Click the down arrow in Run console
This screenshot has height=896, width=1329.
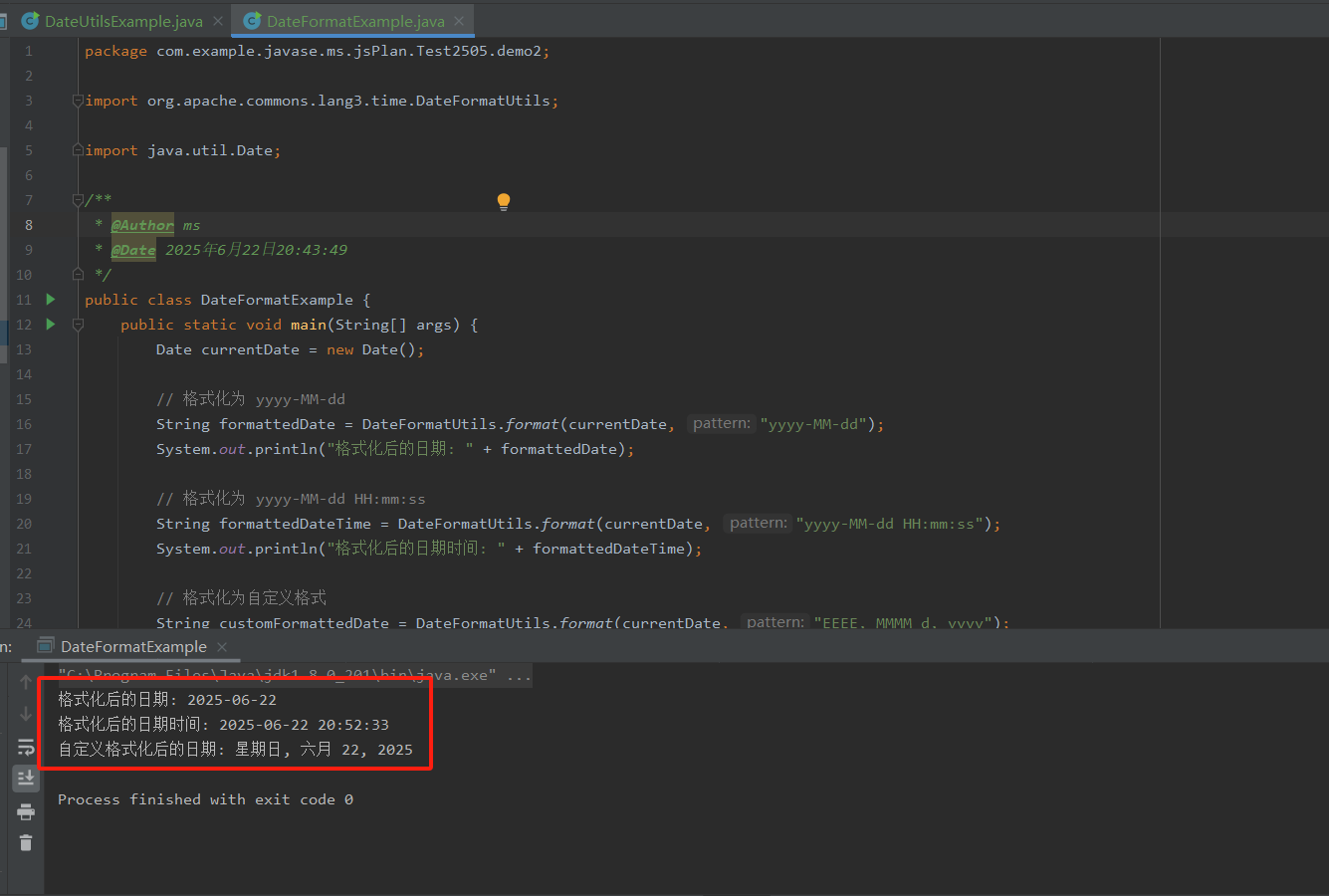26,714
